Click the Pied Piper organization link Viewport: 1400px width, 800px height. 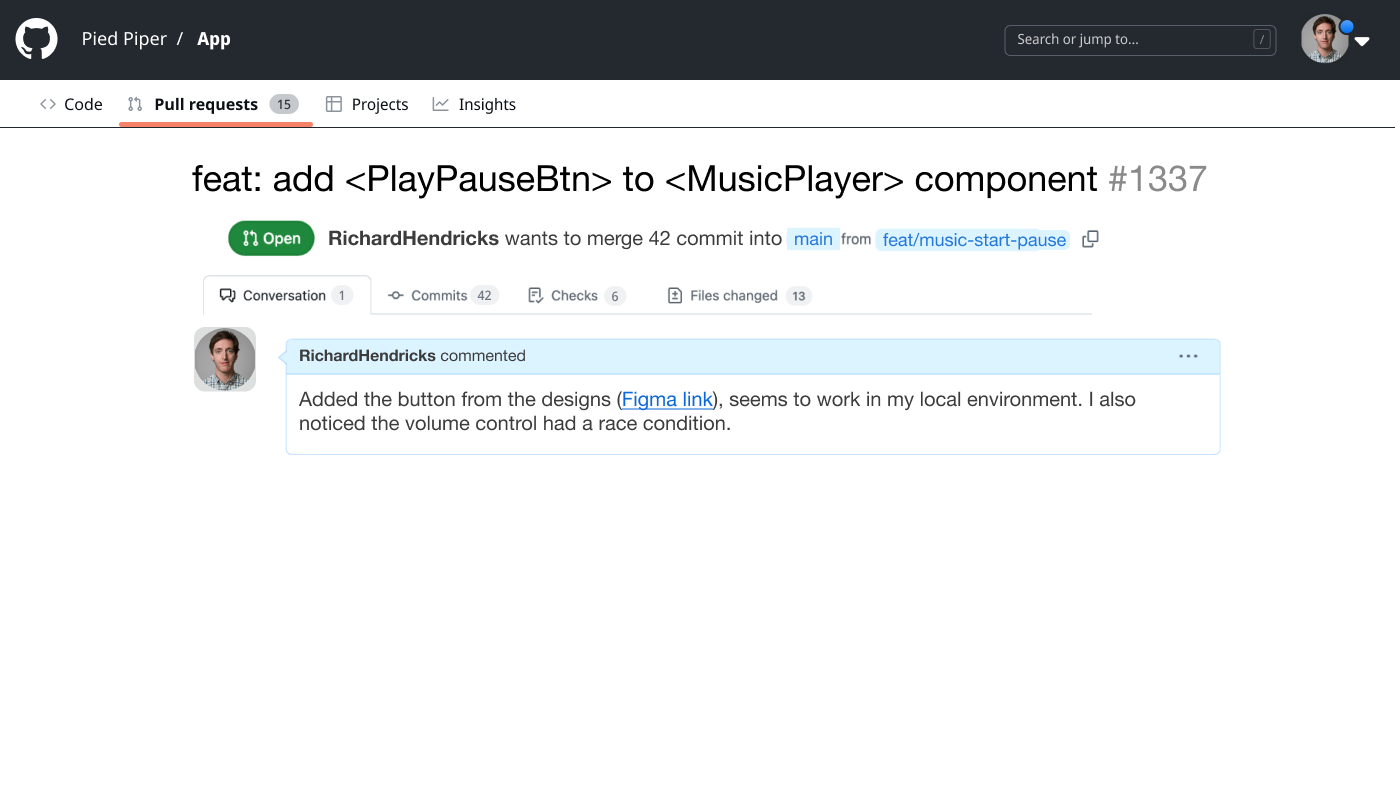pyautogui.click(x=124, y=39)
